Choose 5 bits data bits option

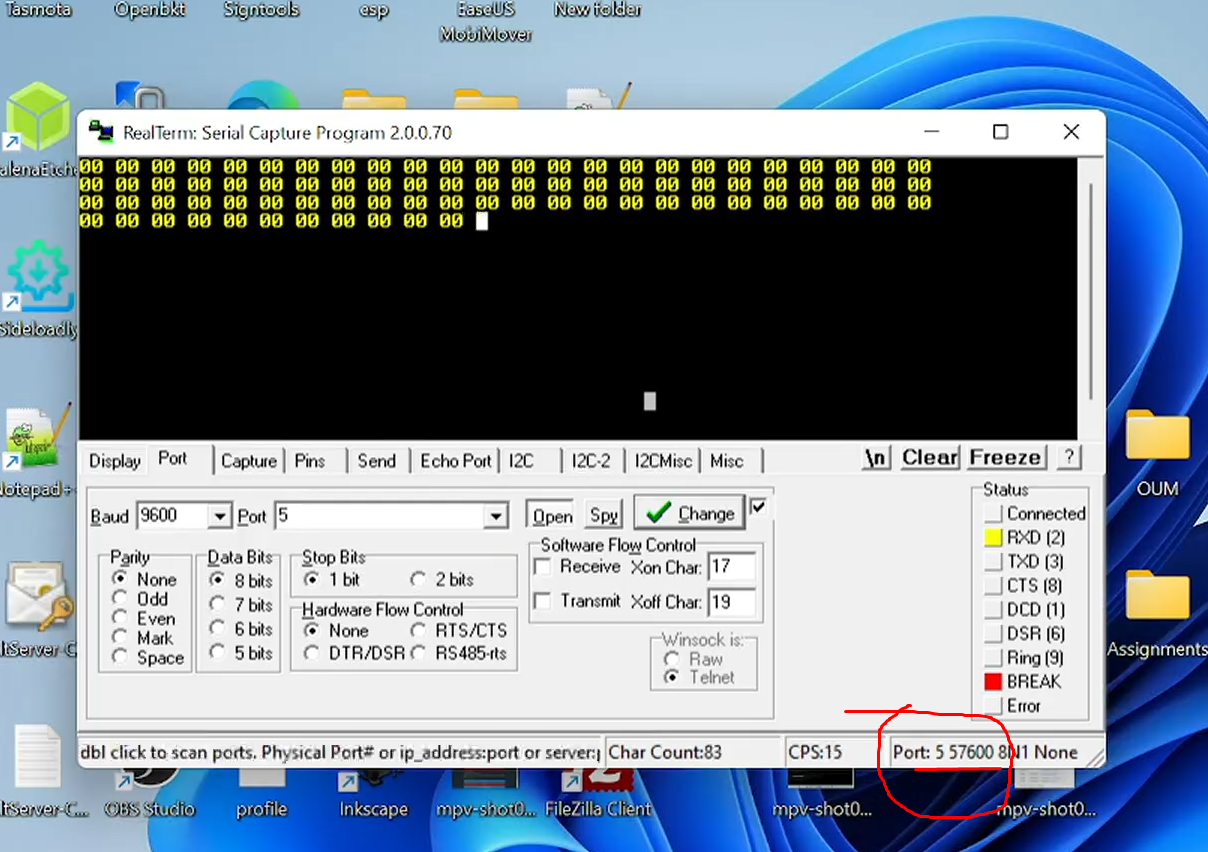217,653
